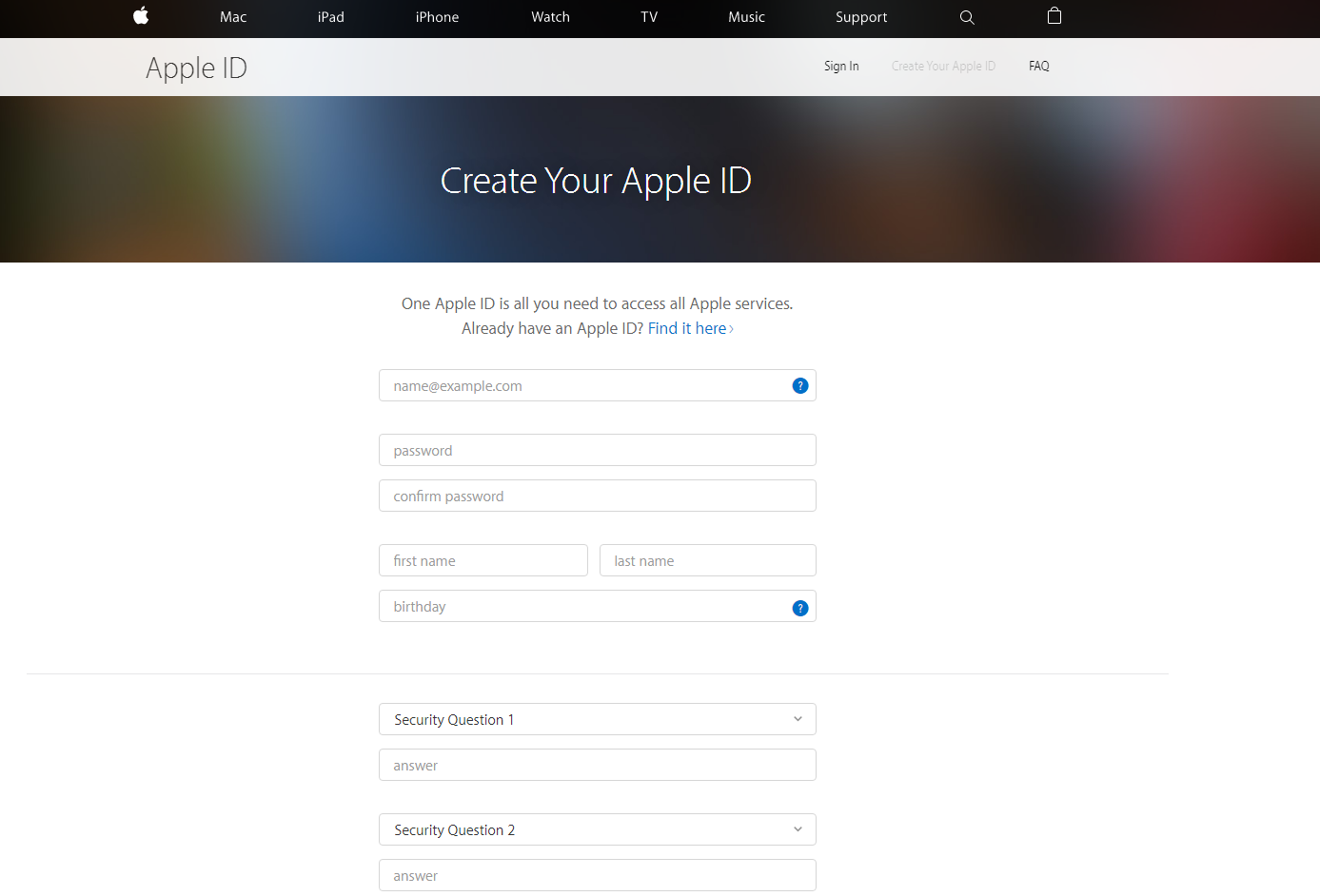This screenshot has height=896, width=1320.
Task: Click into the password field
Action: (598, 450)
